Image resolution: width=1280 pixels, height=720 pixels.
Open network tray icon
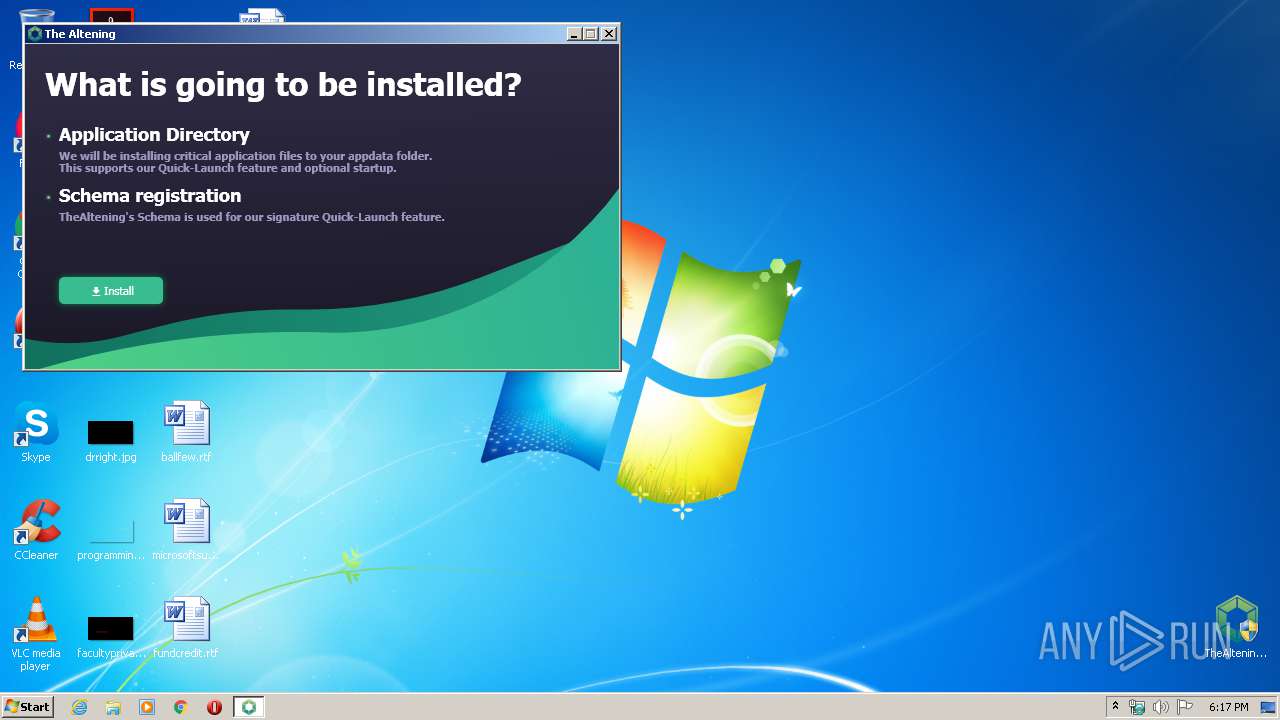coord(1137,707)
